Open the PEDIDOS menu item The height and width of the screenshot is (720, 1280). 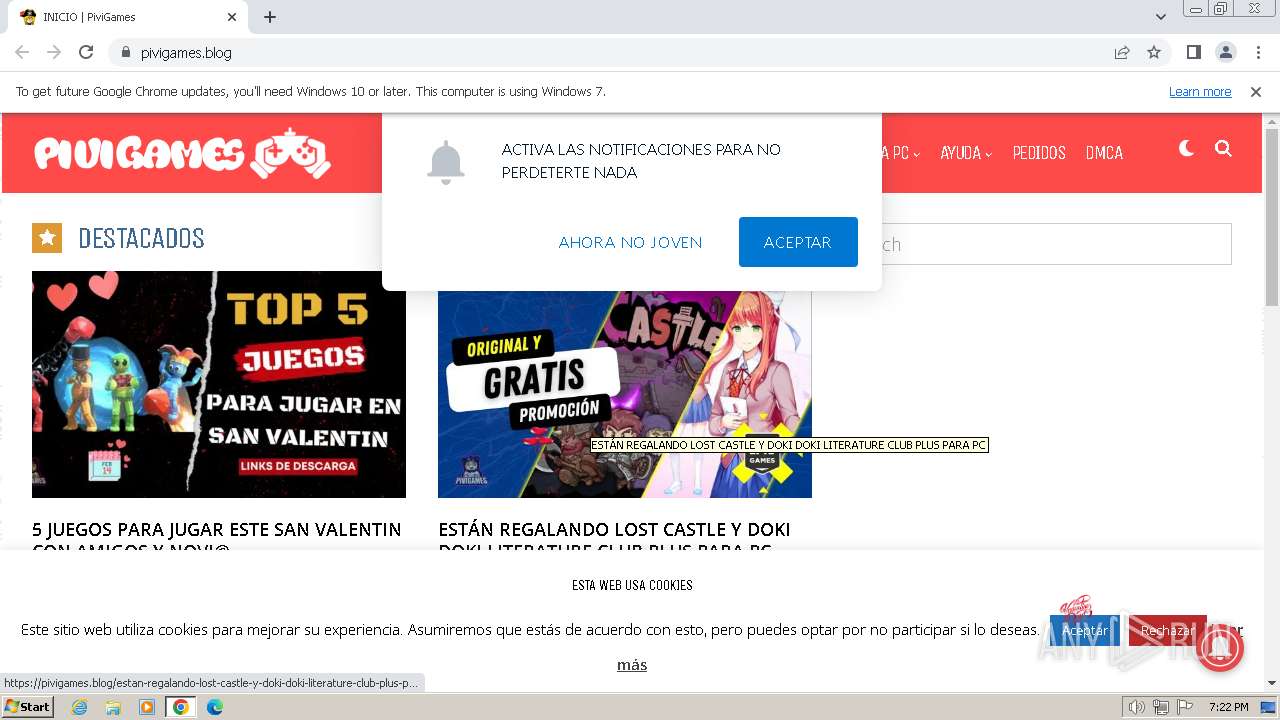pos(1039,153)
